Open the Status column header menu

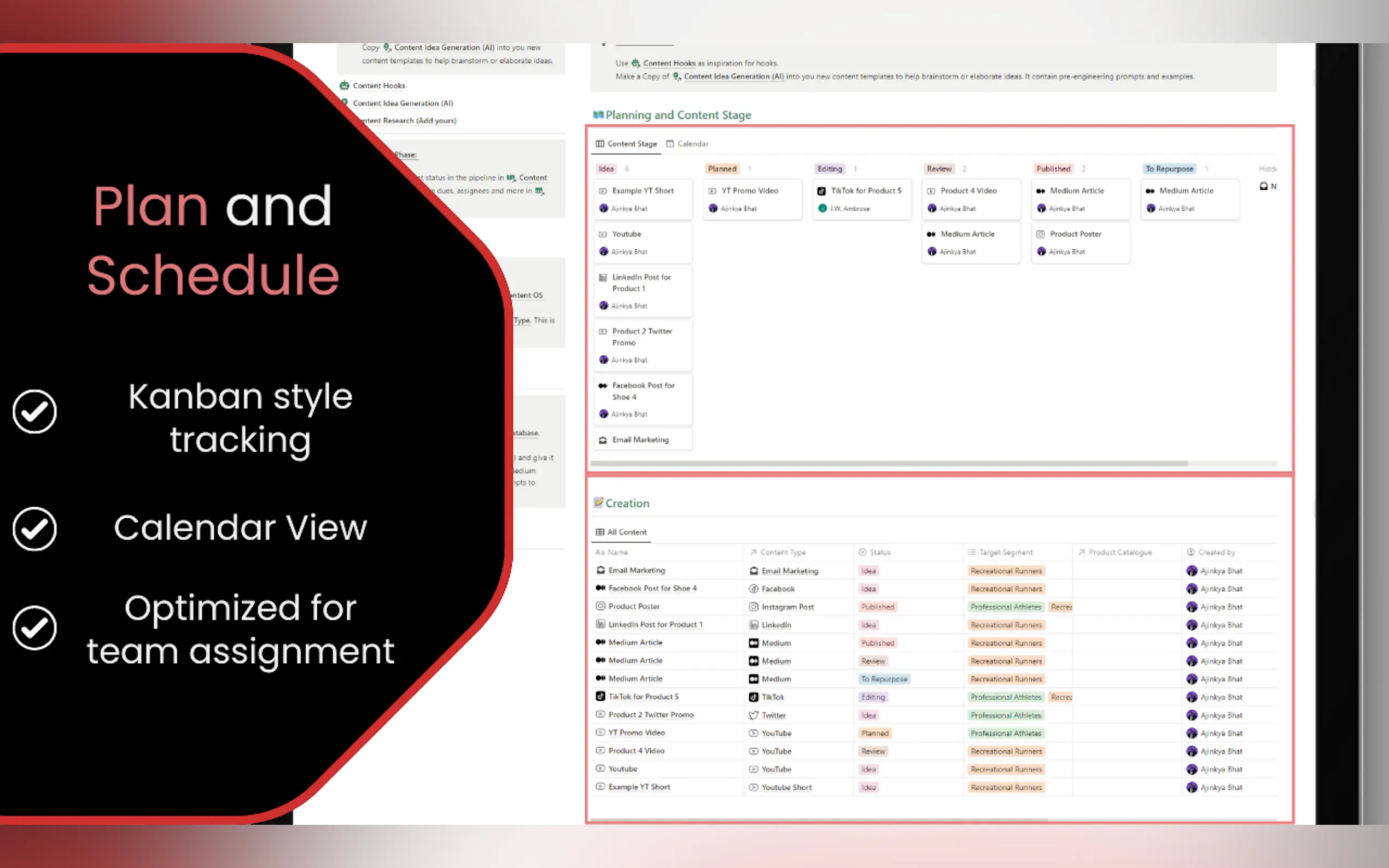[x=879, y=552]
